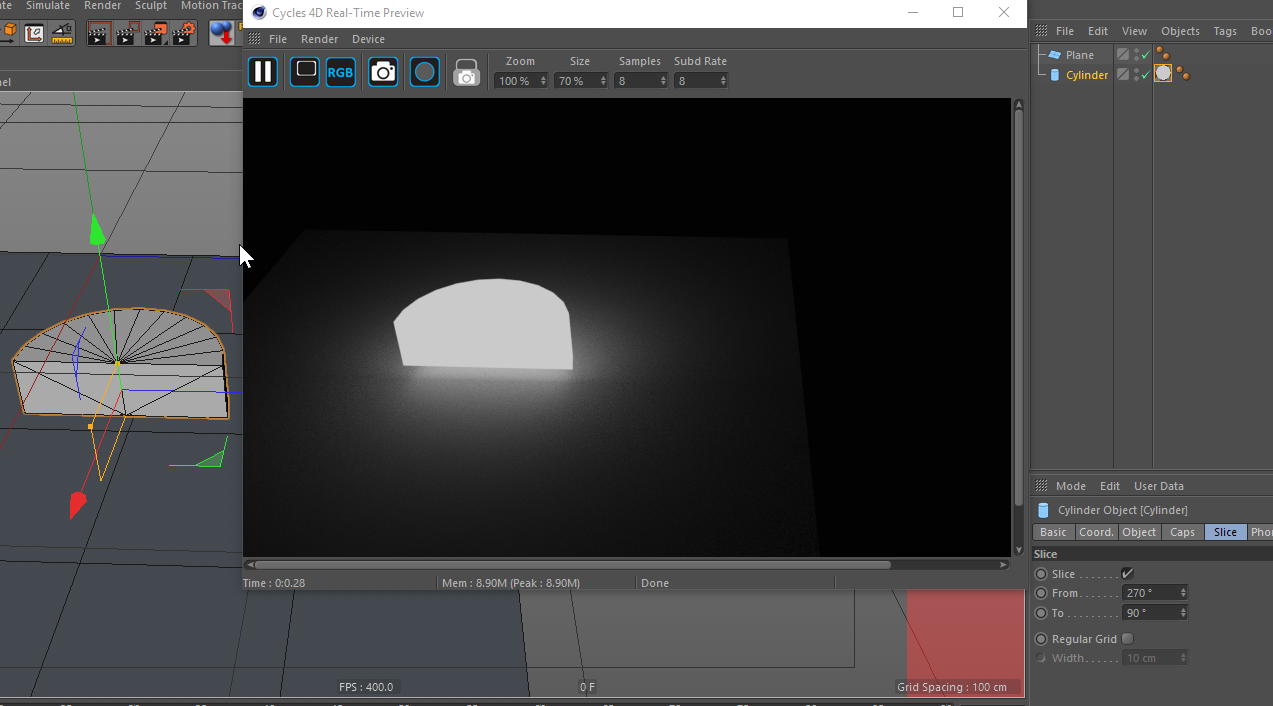Screen dimensions: 1273x706
Task: Click the Render View clapperboard icon
Action: pos(97,34)
